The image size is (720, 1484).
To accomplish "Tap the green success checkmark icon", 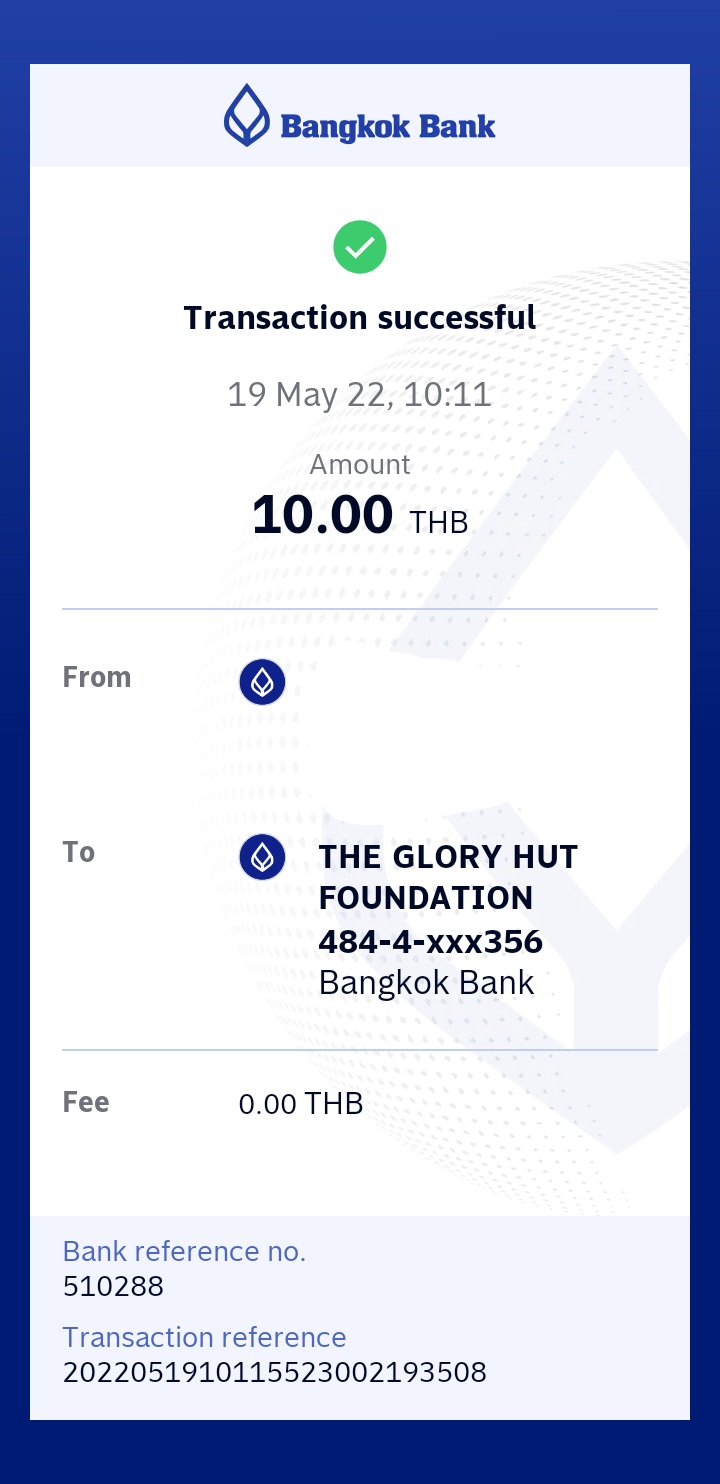I will pyautogui.click(x=360, y=247).
